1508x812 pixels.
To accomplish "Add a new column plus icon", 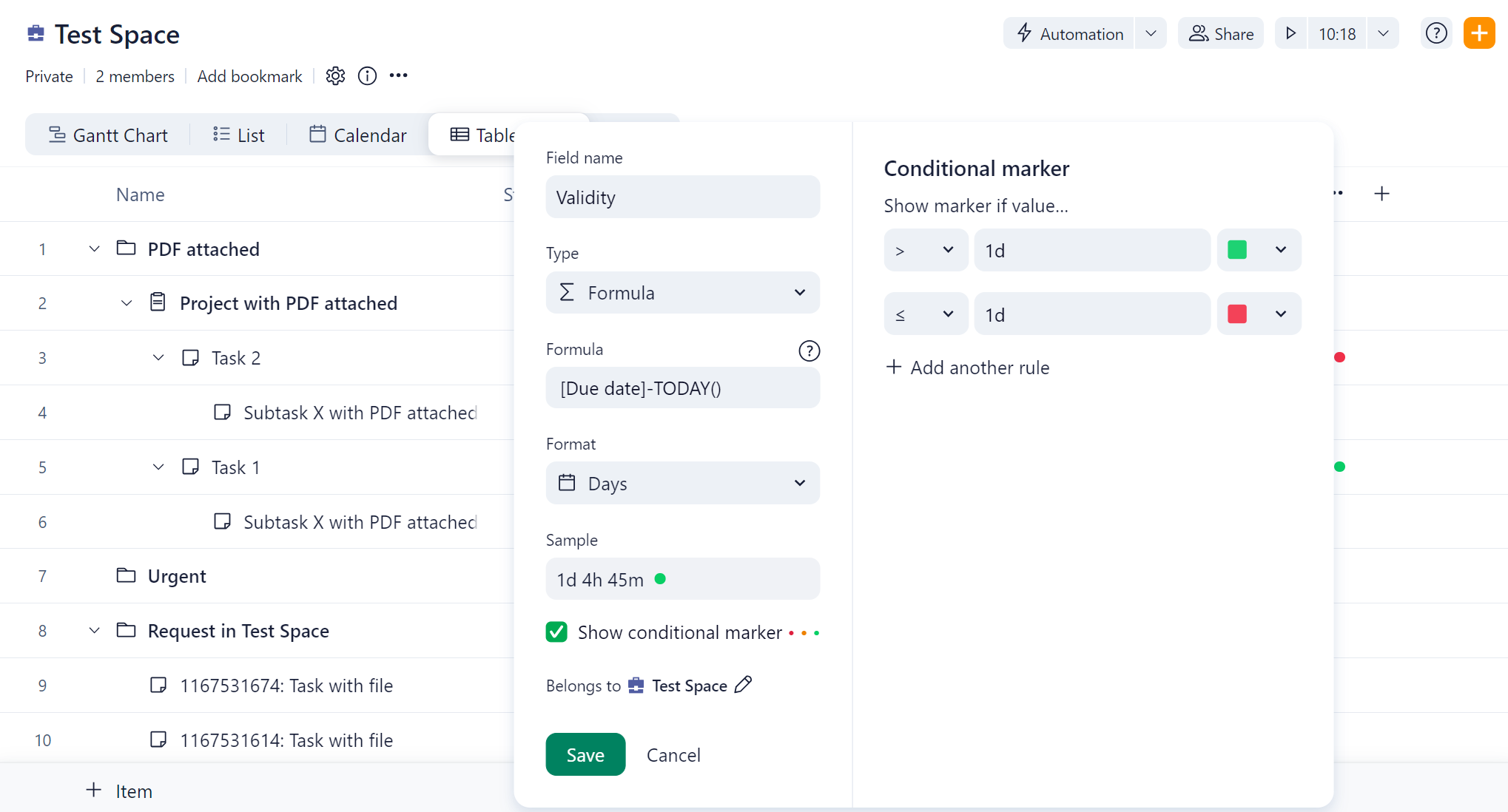I will [x=1381, y=194].
